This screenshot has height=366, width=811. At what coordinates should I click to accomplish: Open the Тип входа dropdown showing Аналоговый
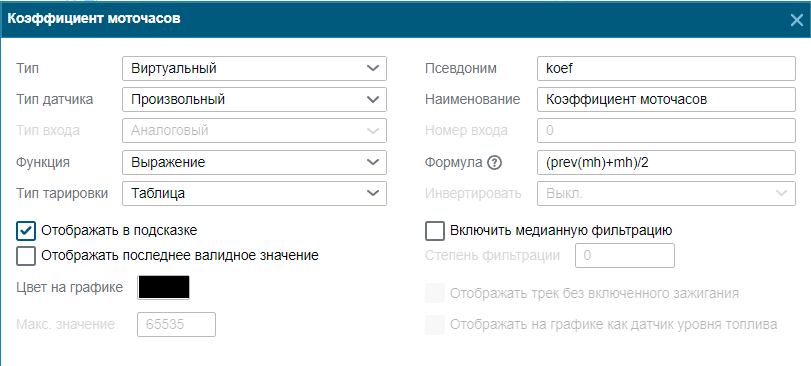coord(254,131)
